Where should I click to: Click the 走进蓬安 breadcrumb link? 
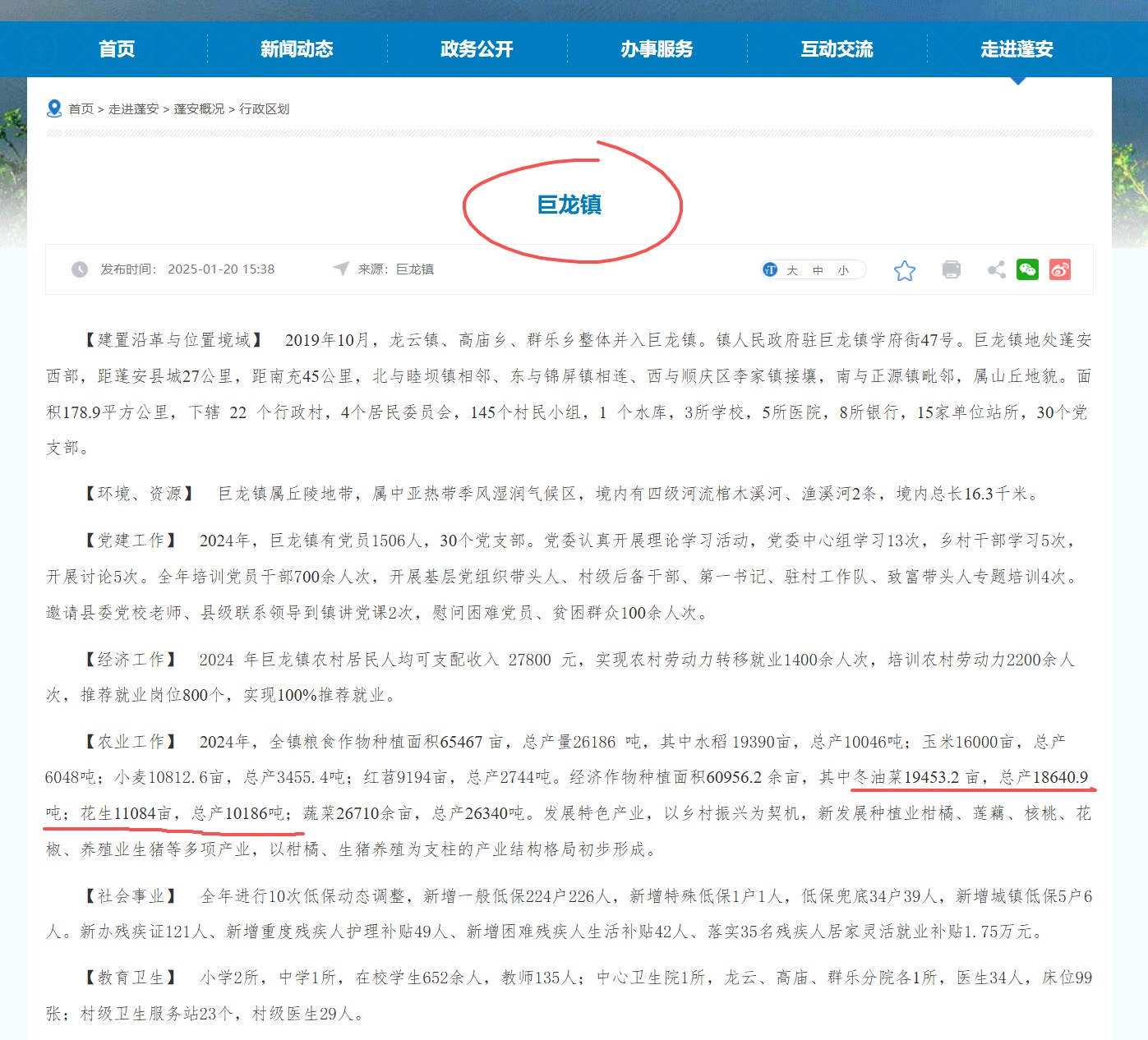[133, 109]
